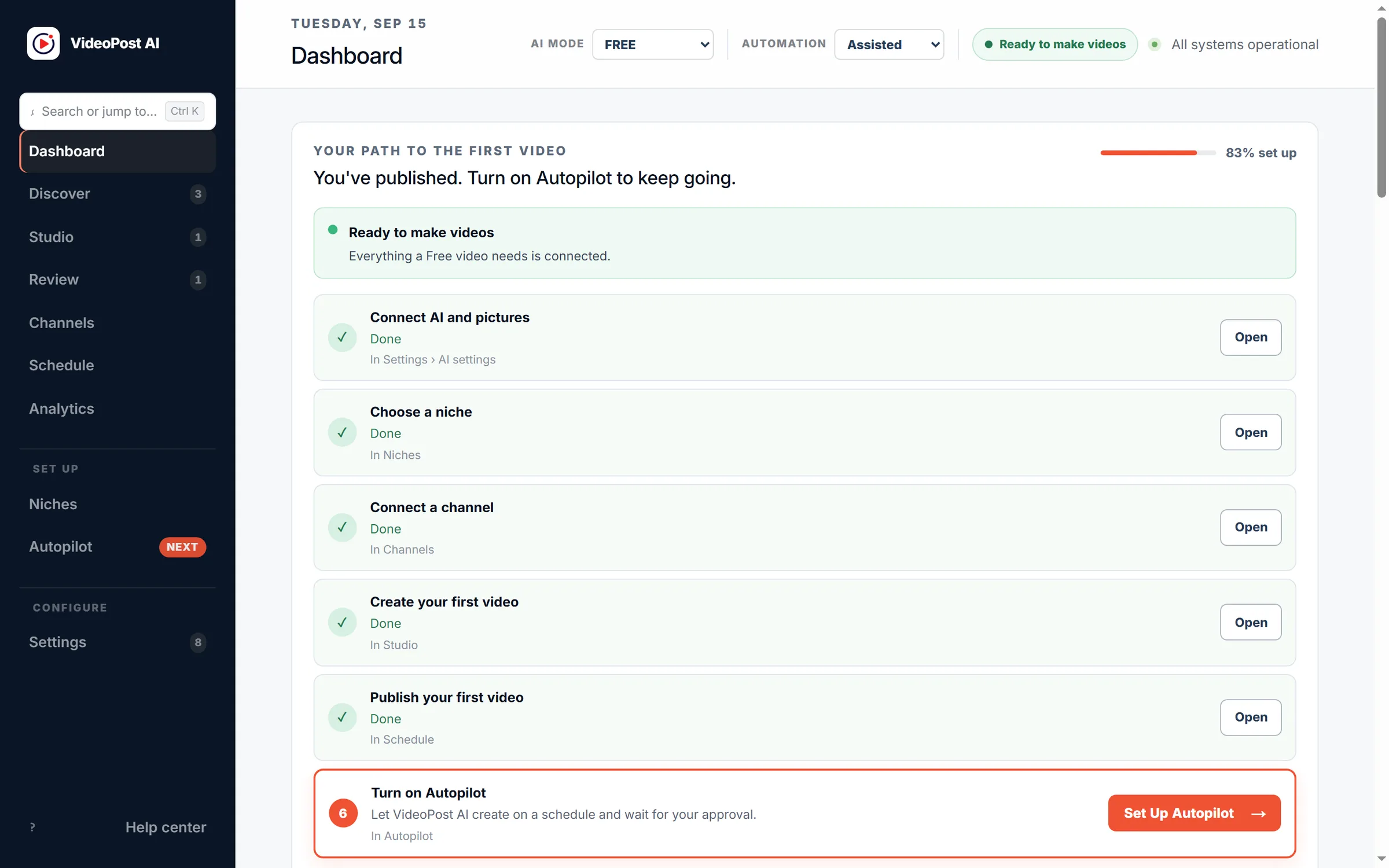Click the Choose a niche checkmark icon
This screenshot has width=1389, height=868.
click(x=342, y=432)
